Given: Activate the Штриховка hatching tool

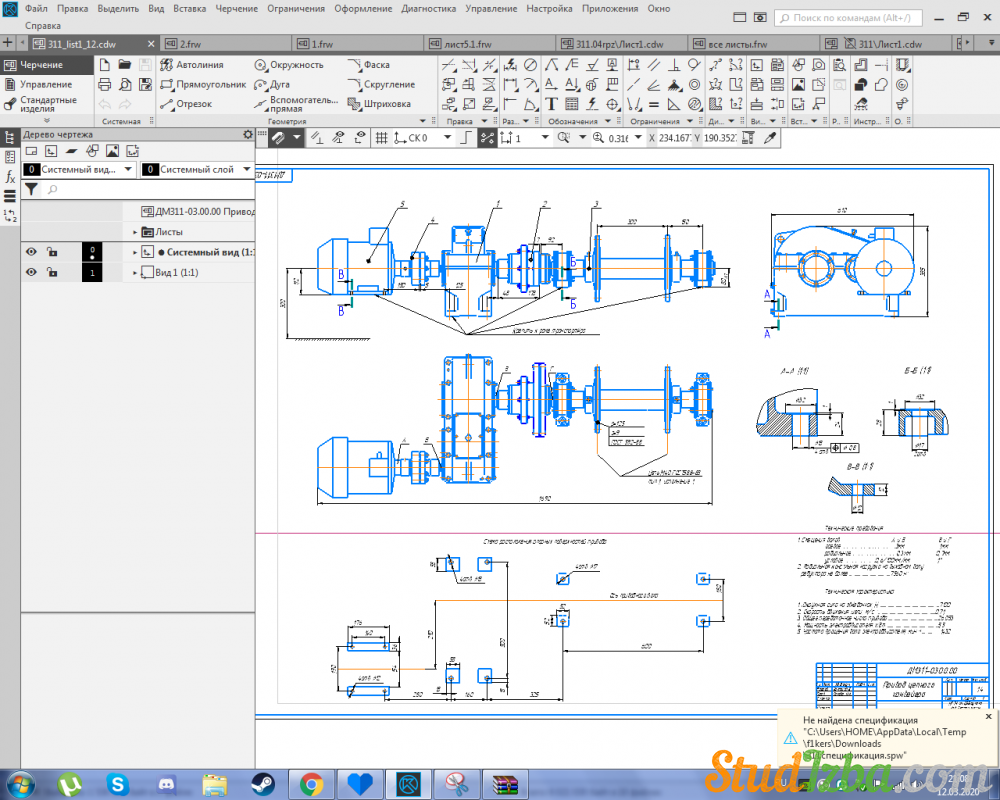Looking at the screenshot, I should [379, 103].
